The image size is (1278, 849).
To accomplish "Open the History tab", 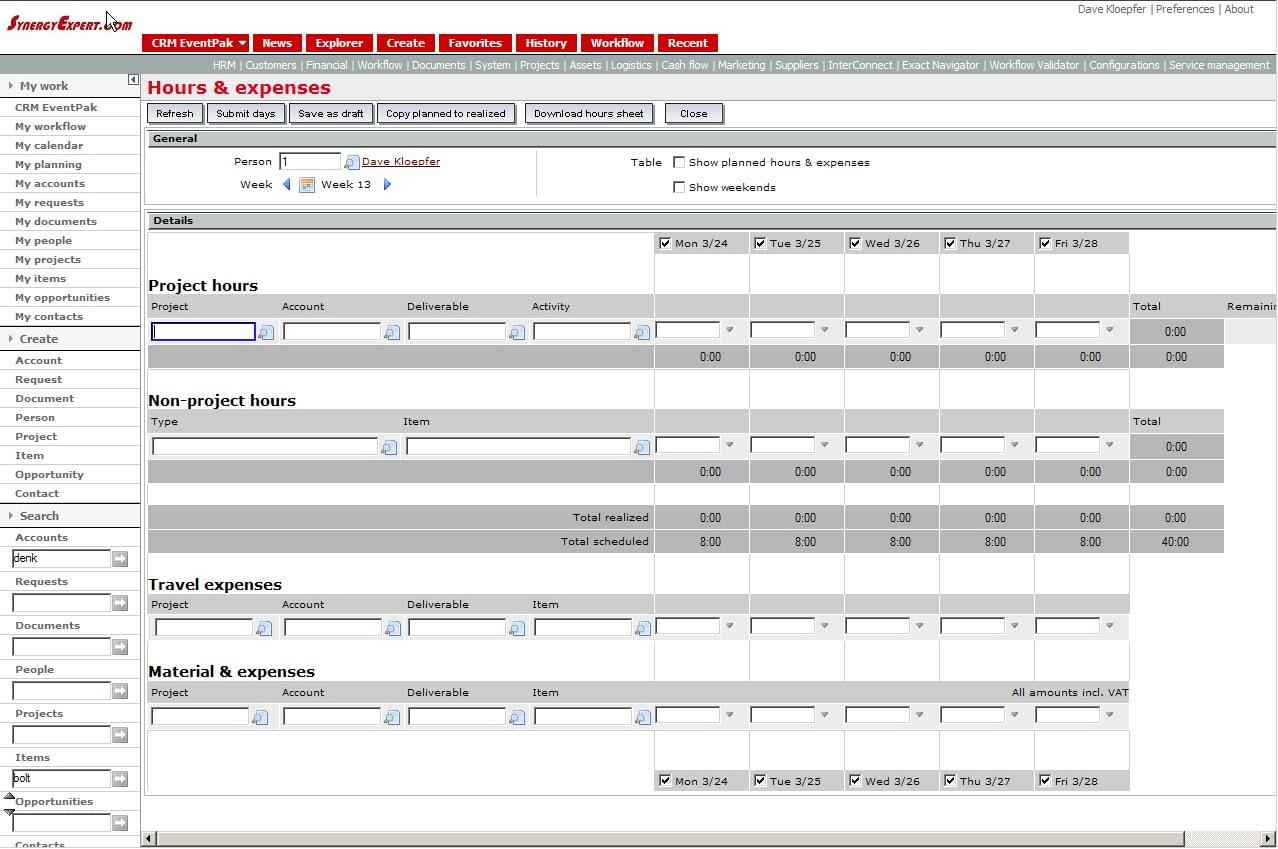I will [546, 43].
